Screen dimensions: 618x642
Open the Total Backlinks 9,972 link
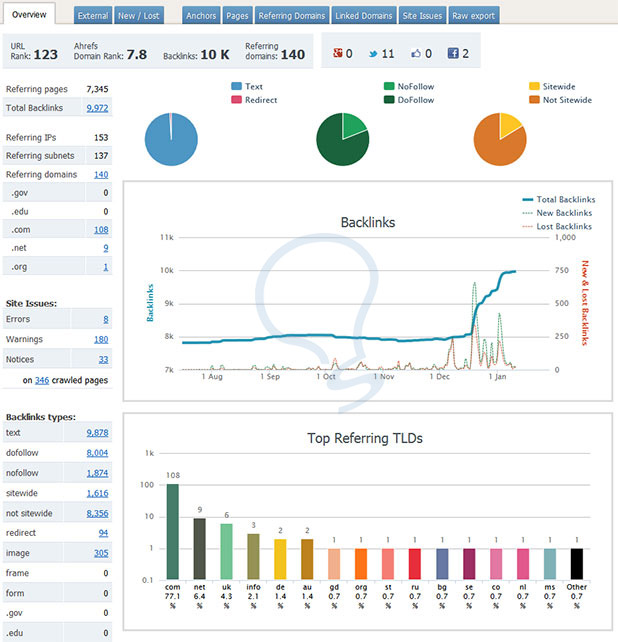(x=97, y=108)
